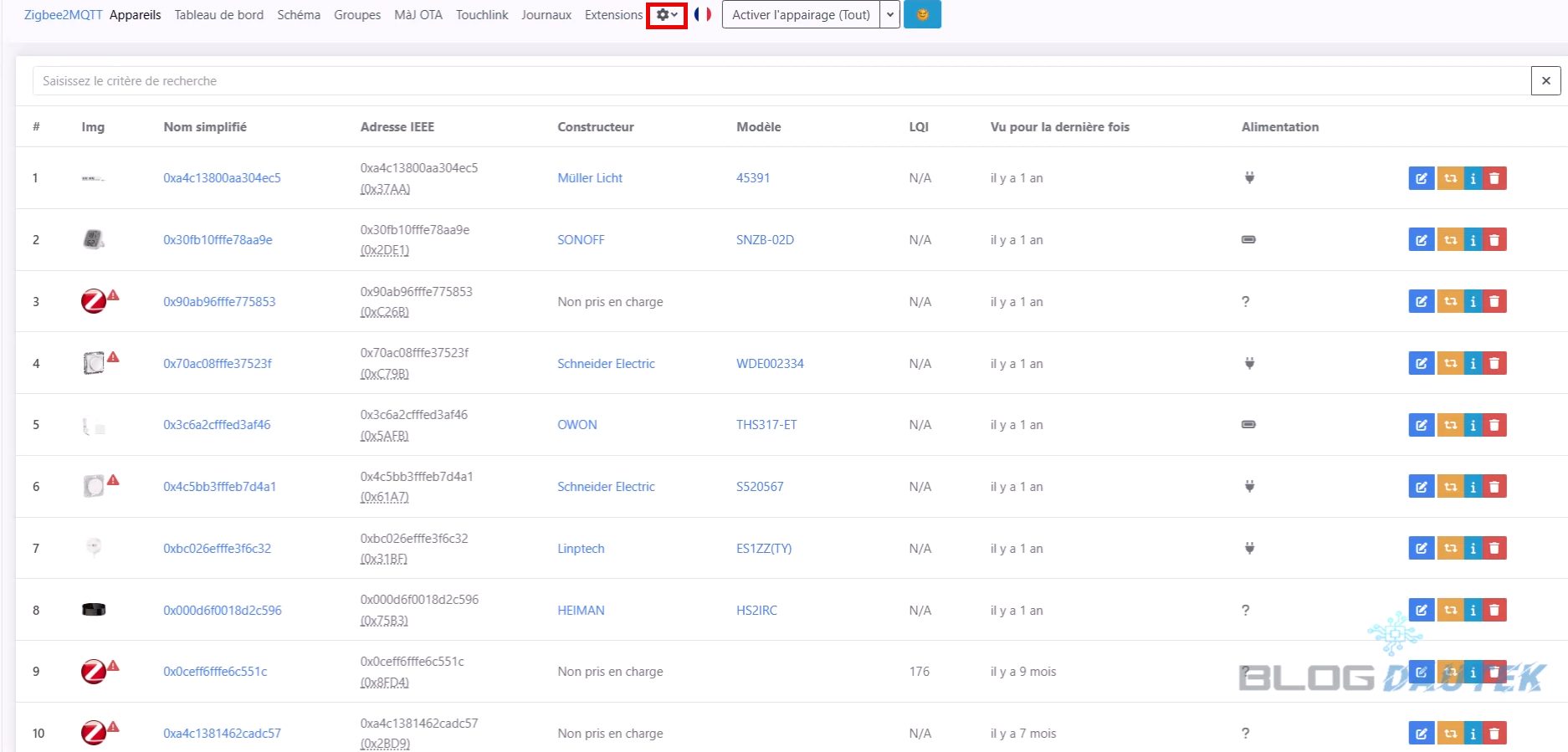Image resolution: width=1568 pixels, height=752 pixels.
Task: Open the Schneider Electric S520567 model link
Action: point(759,487)
